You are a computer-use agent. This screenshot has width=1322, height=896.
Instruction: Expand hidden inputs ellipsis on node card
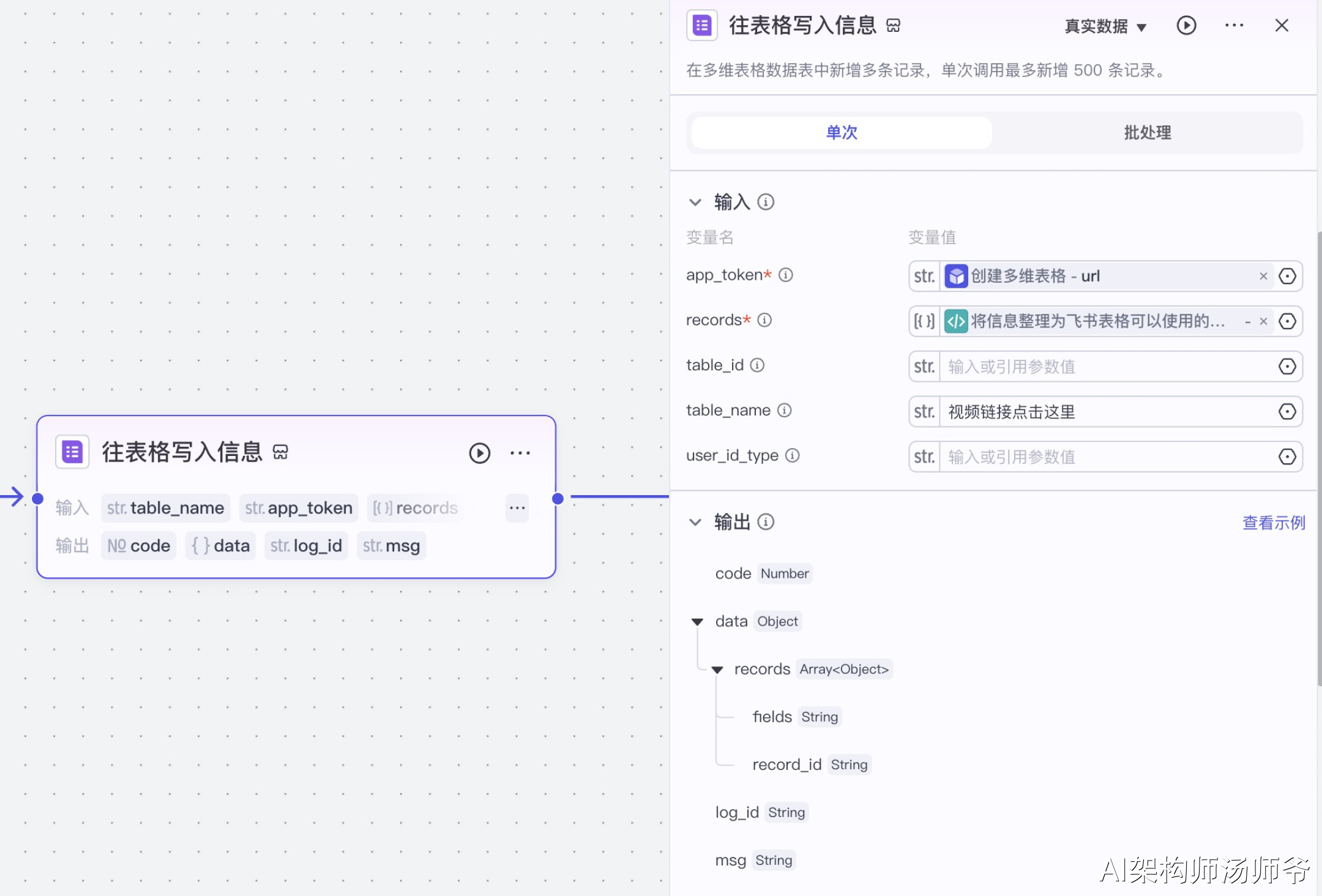[x=517, y=508]
